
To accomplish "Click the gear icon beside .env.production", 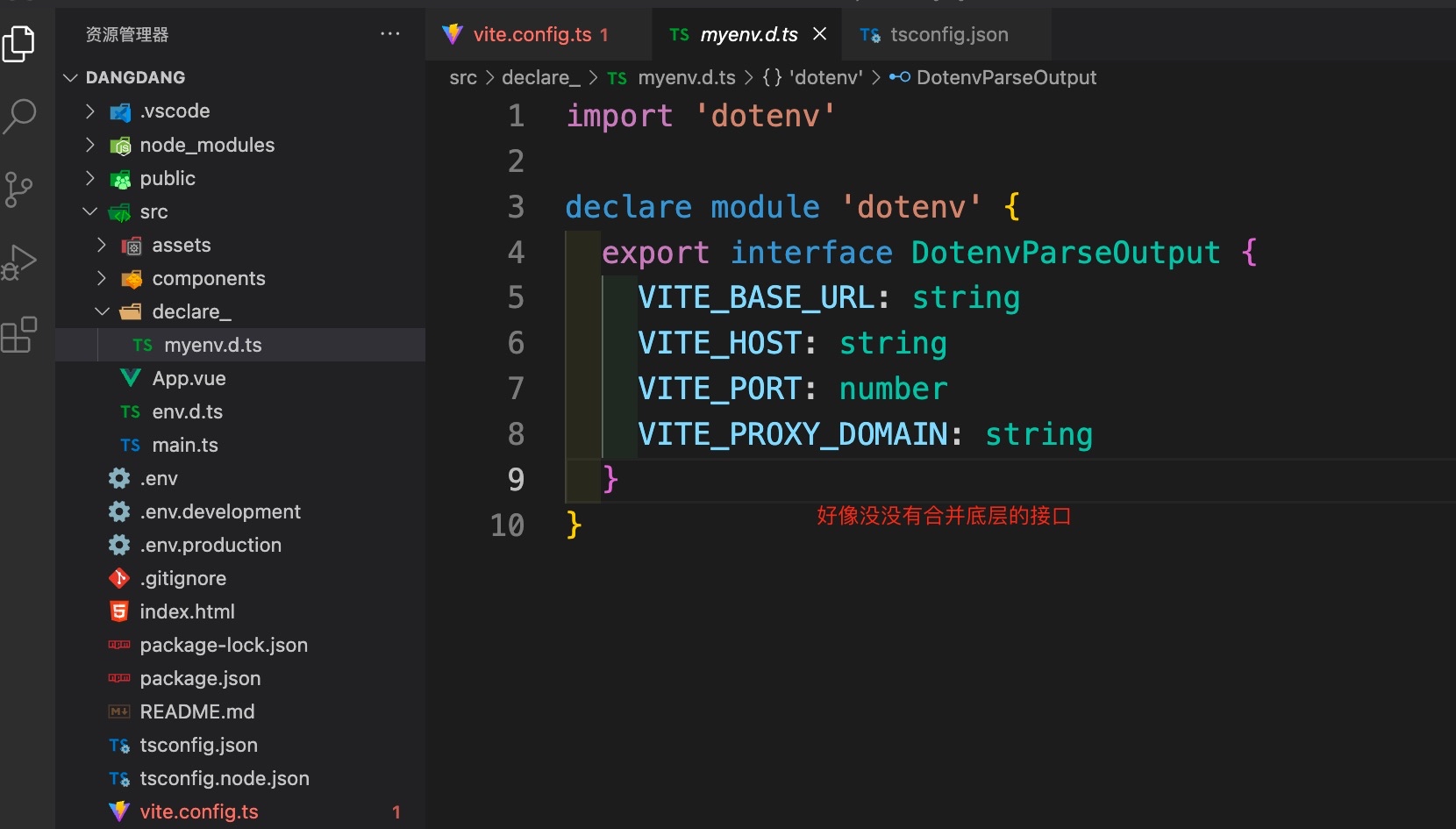I will click(x=119, y=545).
